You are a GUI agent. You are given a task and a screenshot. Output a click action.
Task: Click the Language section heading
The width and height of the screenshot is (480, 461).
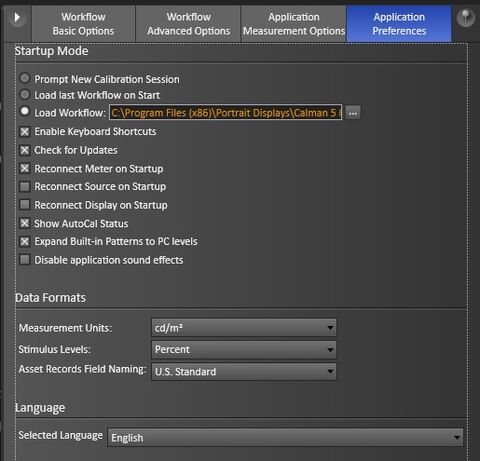[40, 408]
